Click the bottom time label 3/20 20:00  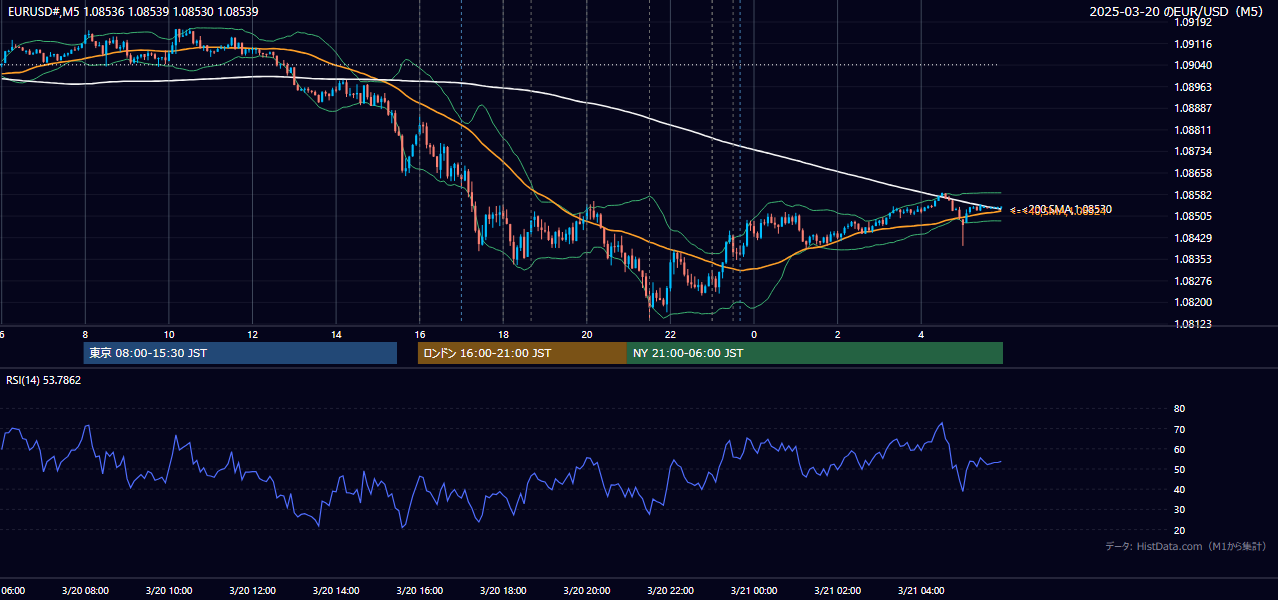click(586, 591)
